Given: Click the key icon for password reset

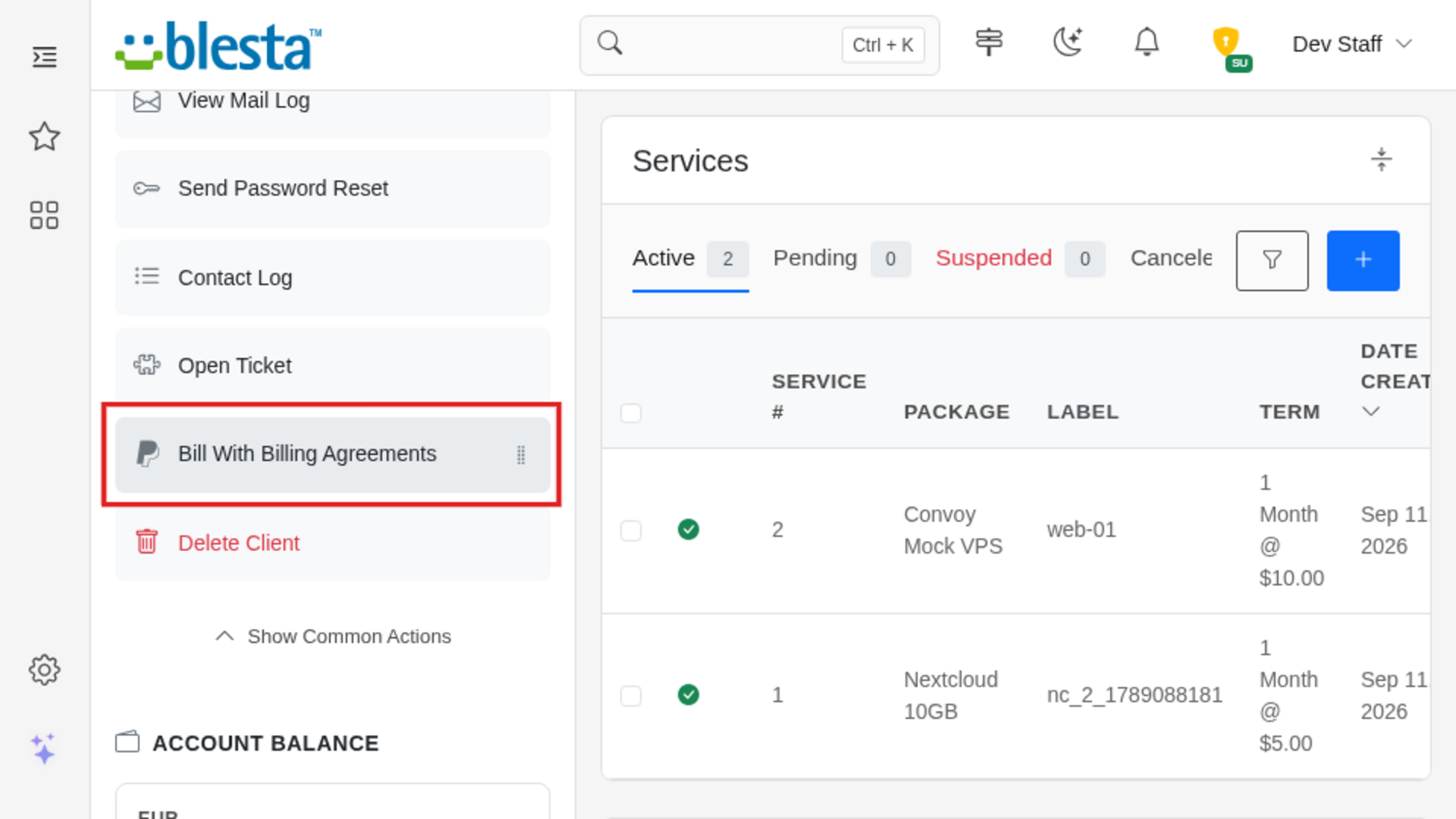Looking at the screenshot, I should point(146,188).
